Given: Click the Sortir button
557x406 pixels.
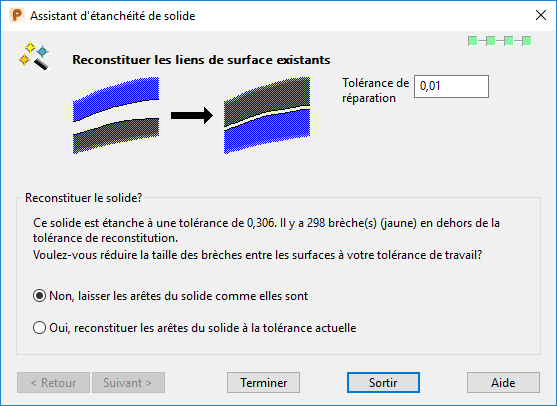Looking at the screenshot, I should [x=383, y=383].
